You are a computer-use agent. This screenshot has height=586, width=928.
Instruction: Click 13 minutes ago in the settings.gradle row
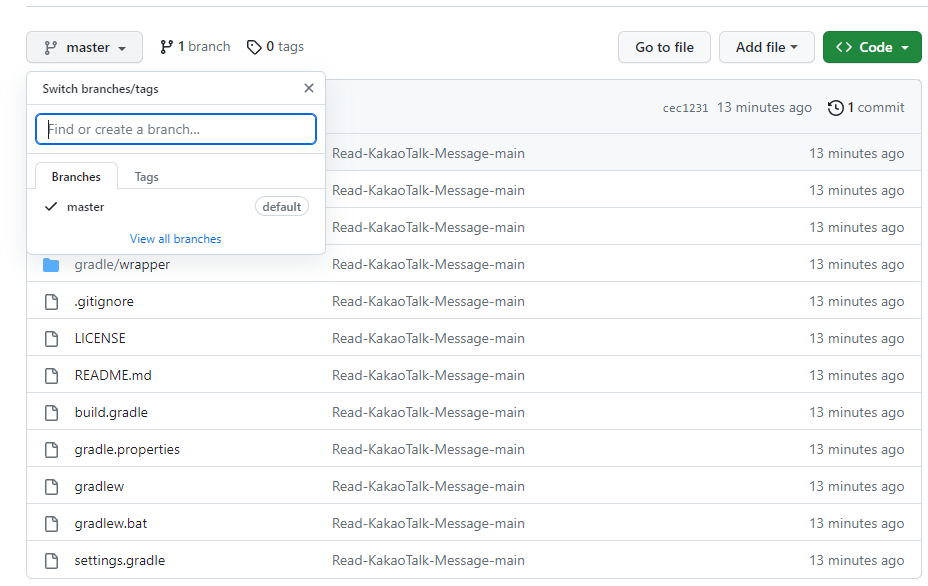coord(856,561)
